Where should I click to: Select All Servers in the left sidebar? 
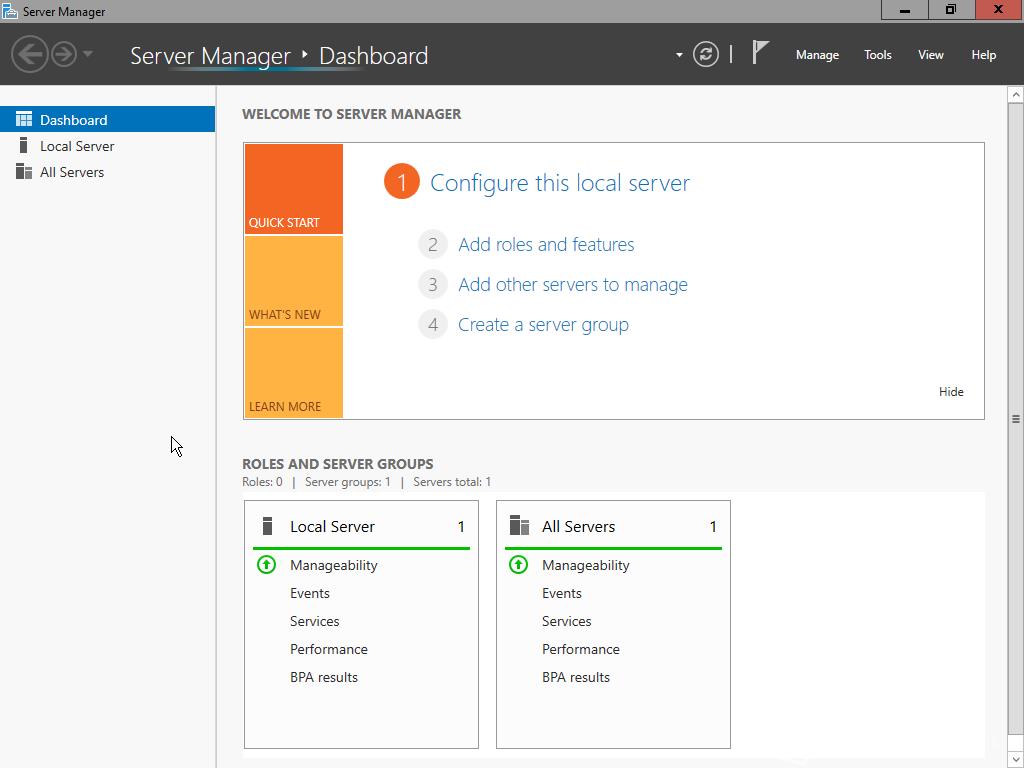107,172
